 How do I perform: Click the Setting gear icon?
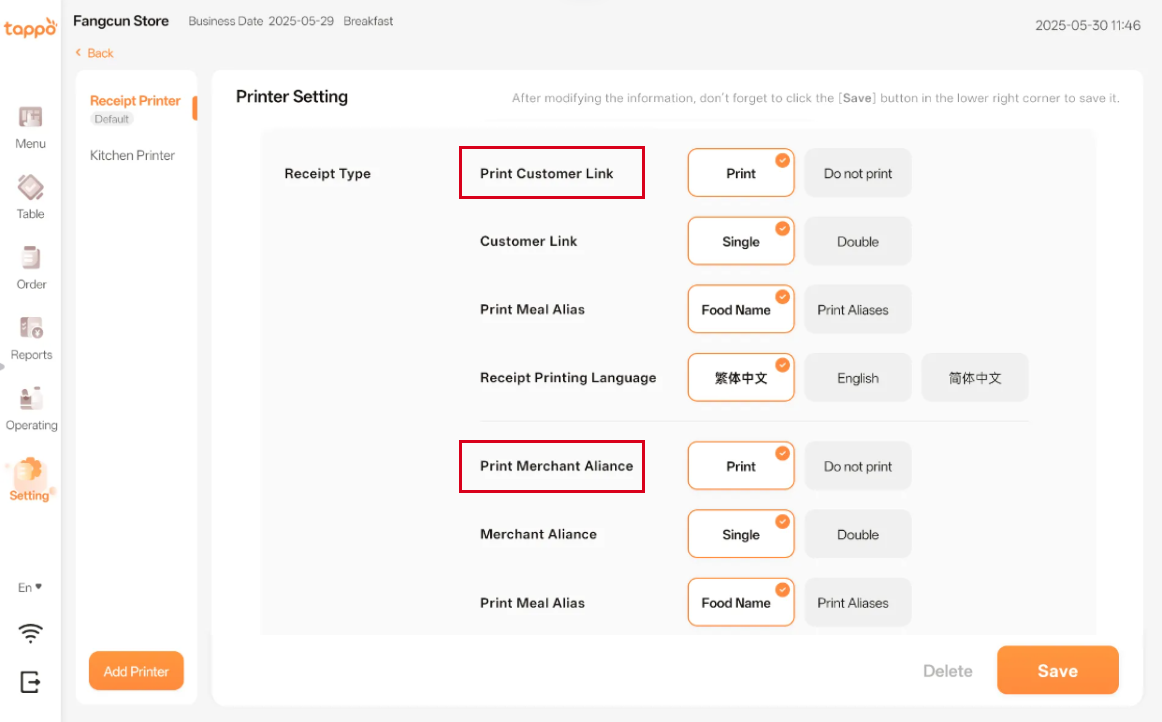pyautogui.click(x=30, y=470)
